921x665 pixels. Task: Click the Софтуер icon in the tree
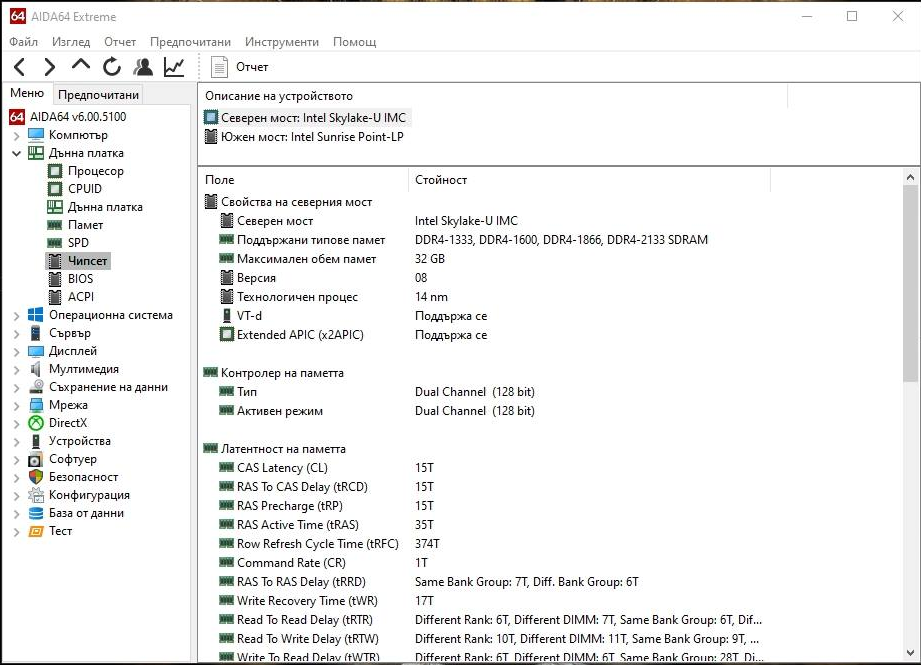pyautogui.click(x=36, y=459)
